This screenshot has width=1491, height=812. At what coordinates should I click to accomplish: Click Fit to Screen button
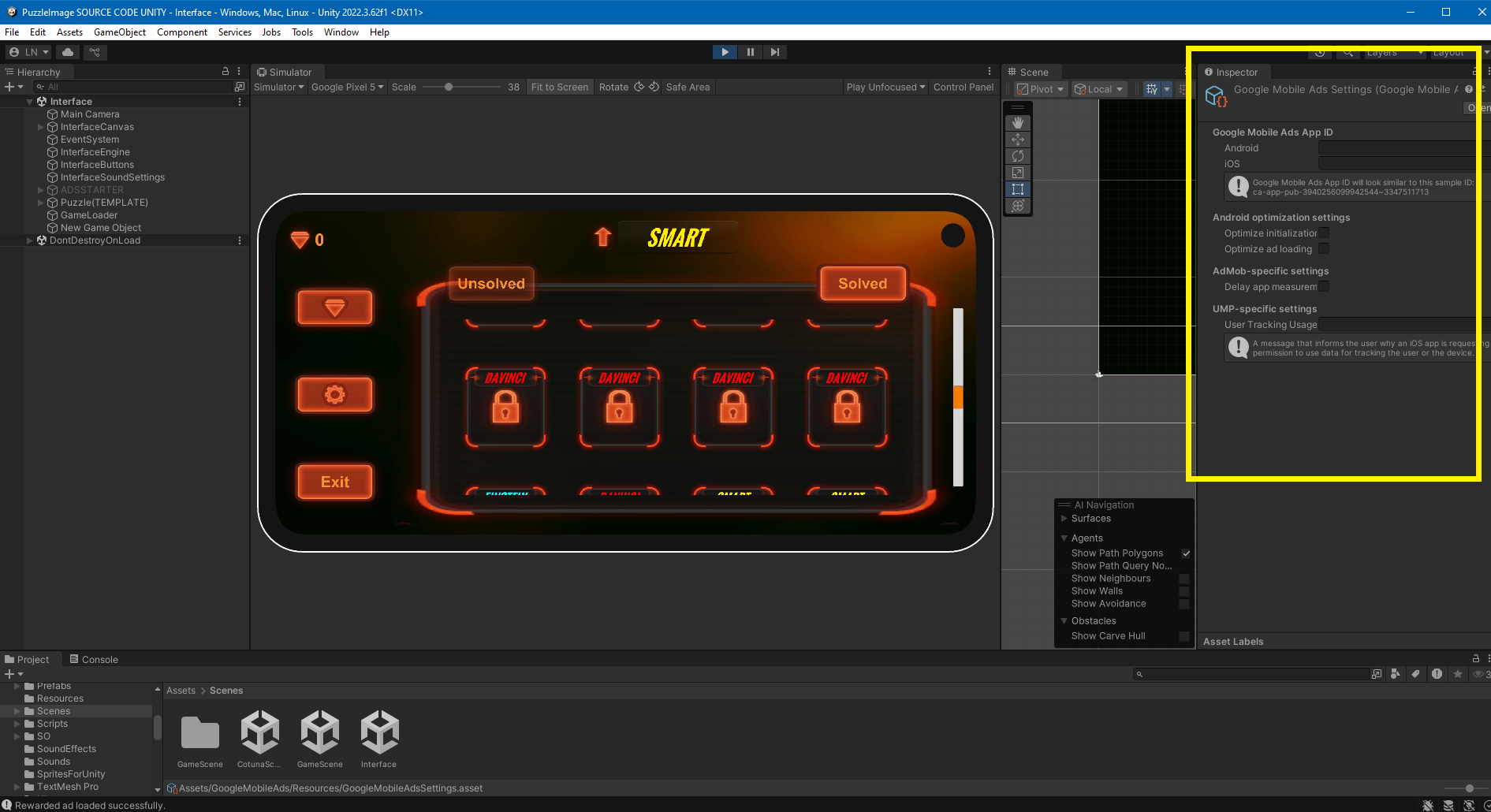560,87
